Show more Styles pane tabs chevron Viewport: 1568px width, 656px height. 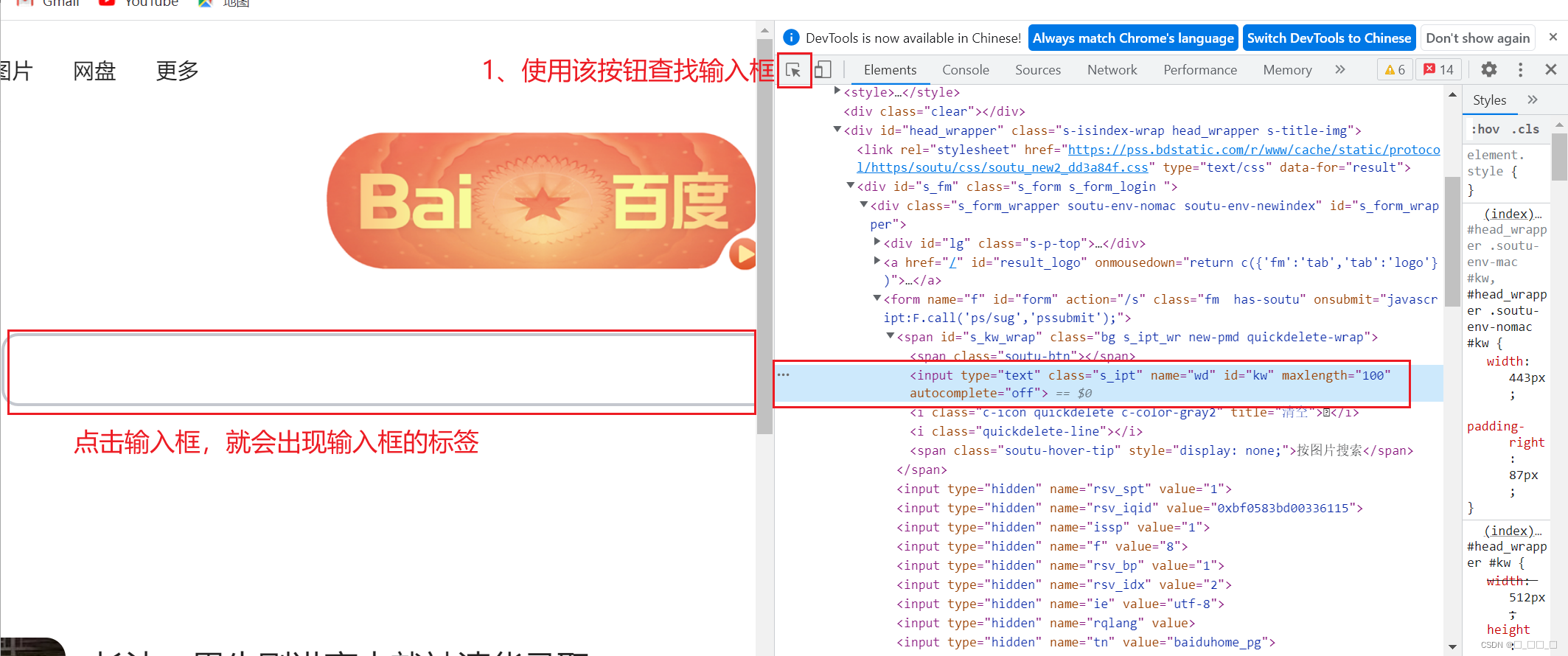point(1533,100)
